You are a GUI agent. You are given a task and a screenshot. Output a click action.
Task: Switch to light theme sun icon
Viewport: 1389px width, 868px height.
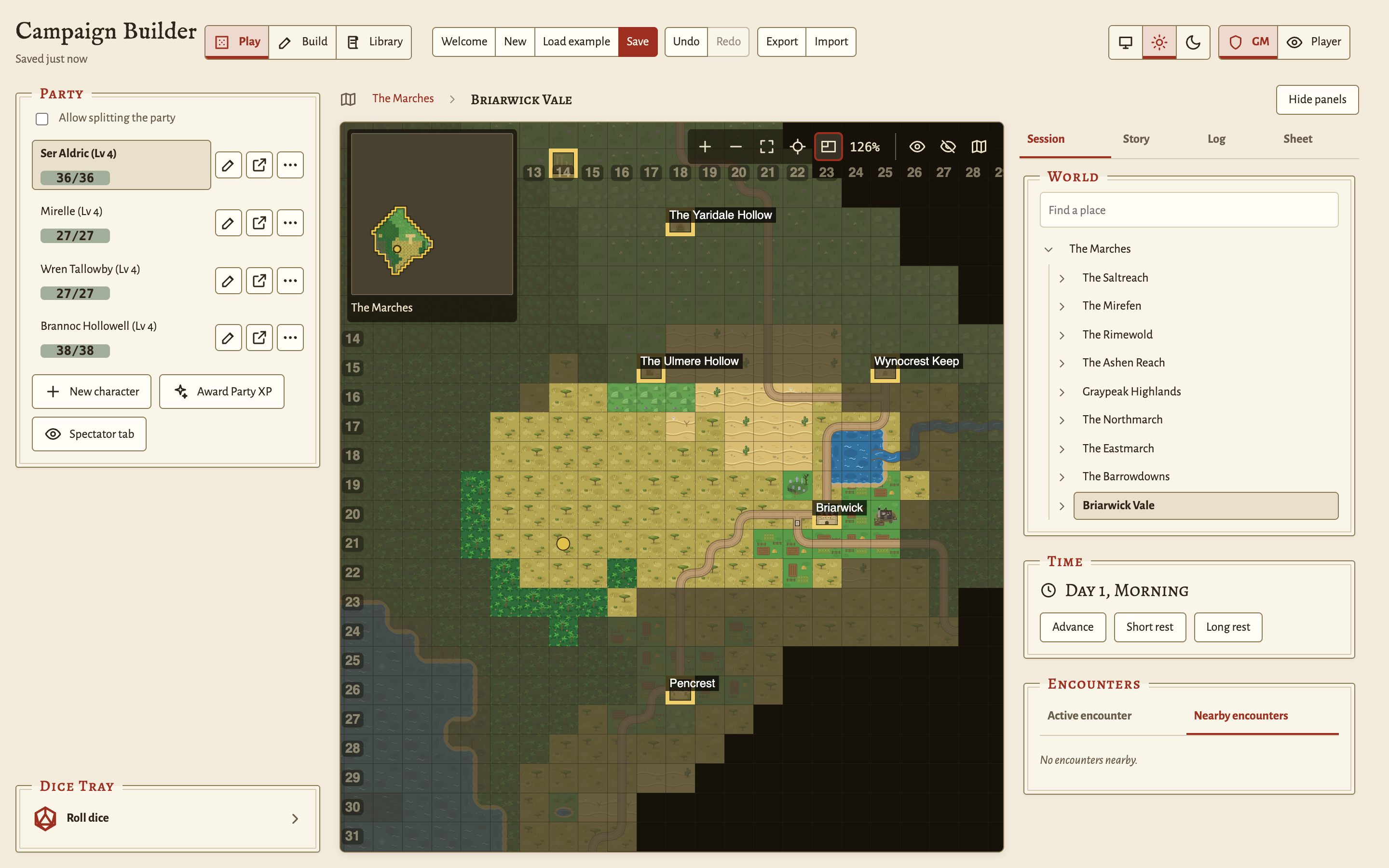click(x=1159, y=42)
